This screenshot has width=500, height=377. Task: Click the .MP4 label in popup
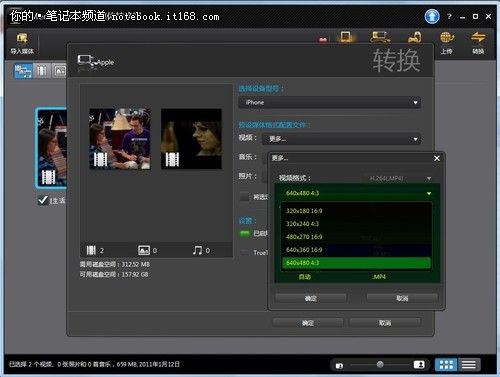[379, 277]
